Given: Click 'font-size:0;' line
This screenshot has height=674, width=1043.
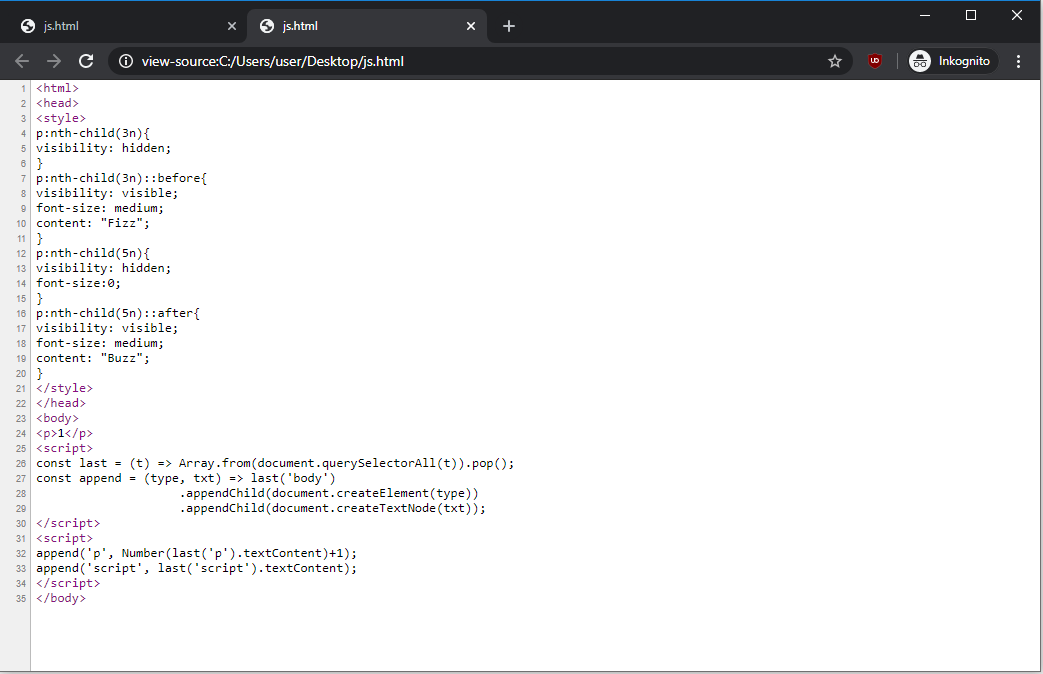Looking at the screenshot, I should pos(78,283).
